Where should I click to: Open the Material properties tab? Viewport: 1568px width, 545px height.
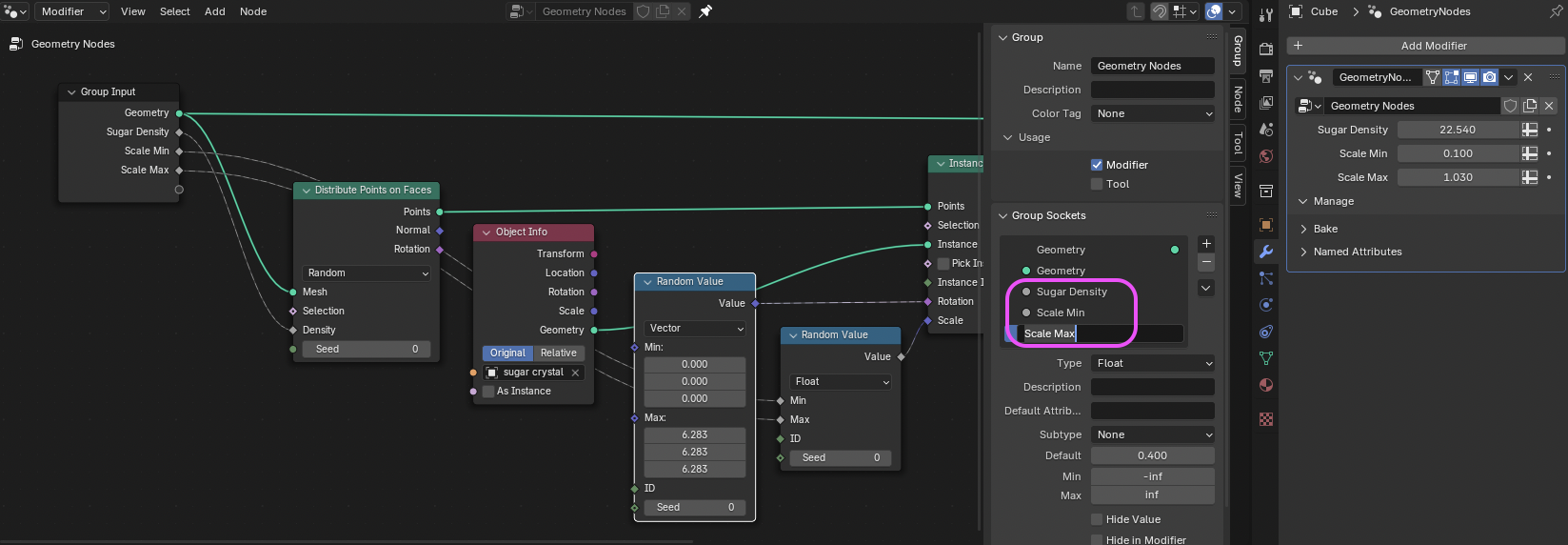[x=1265, y=385]
